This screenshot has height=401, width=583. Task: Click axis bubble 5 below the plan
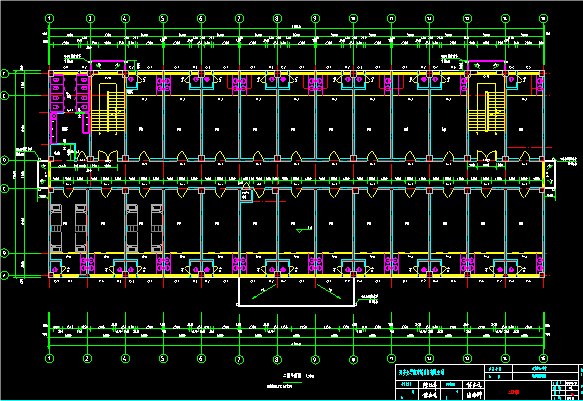pos(163,358)
